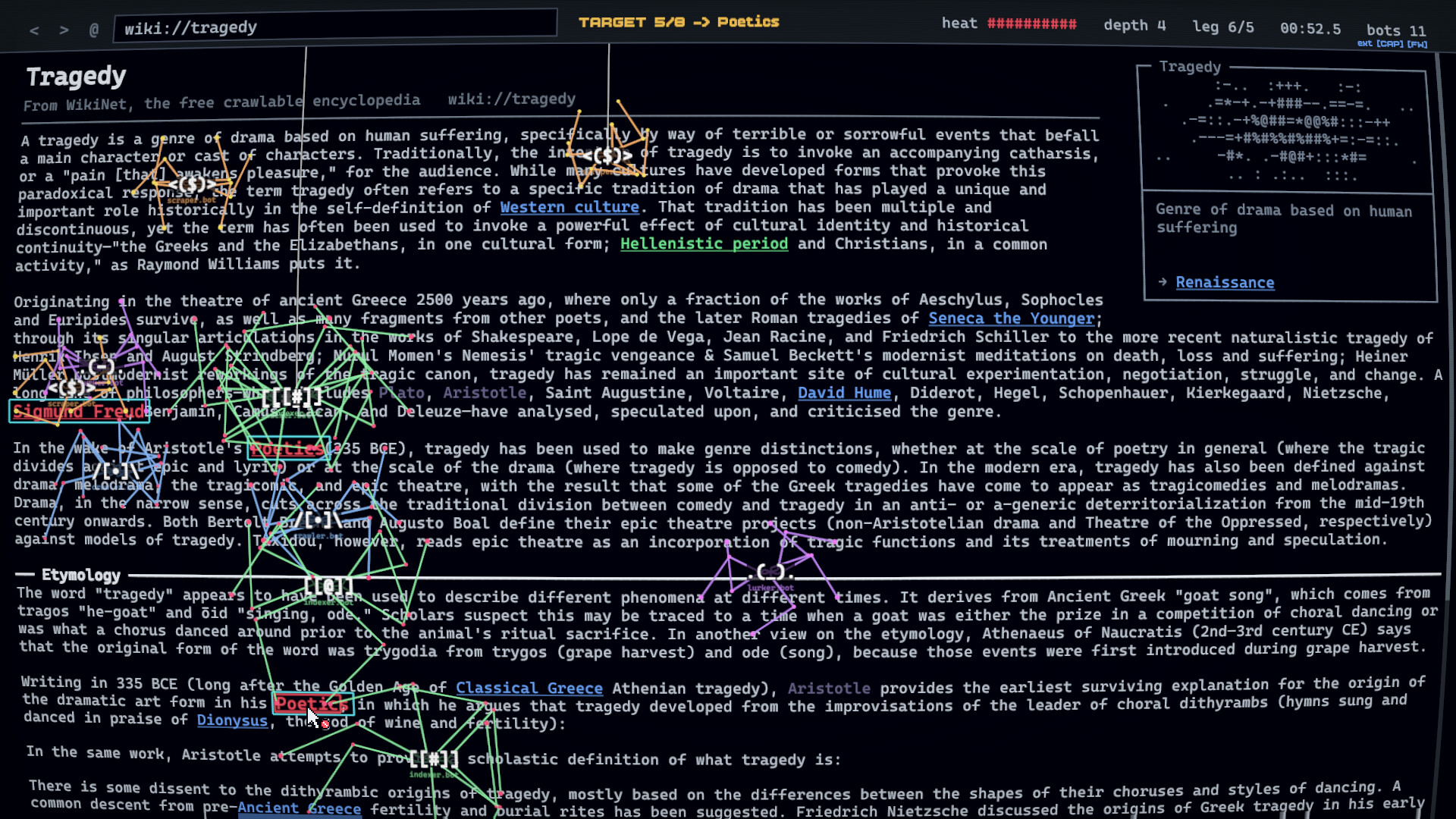Go forward with the > arrow
Viewport: 1456px width, 819px height.
tap(64, 30)
